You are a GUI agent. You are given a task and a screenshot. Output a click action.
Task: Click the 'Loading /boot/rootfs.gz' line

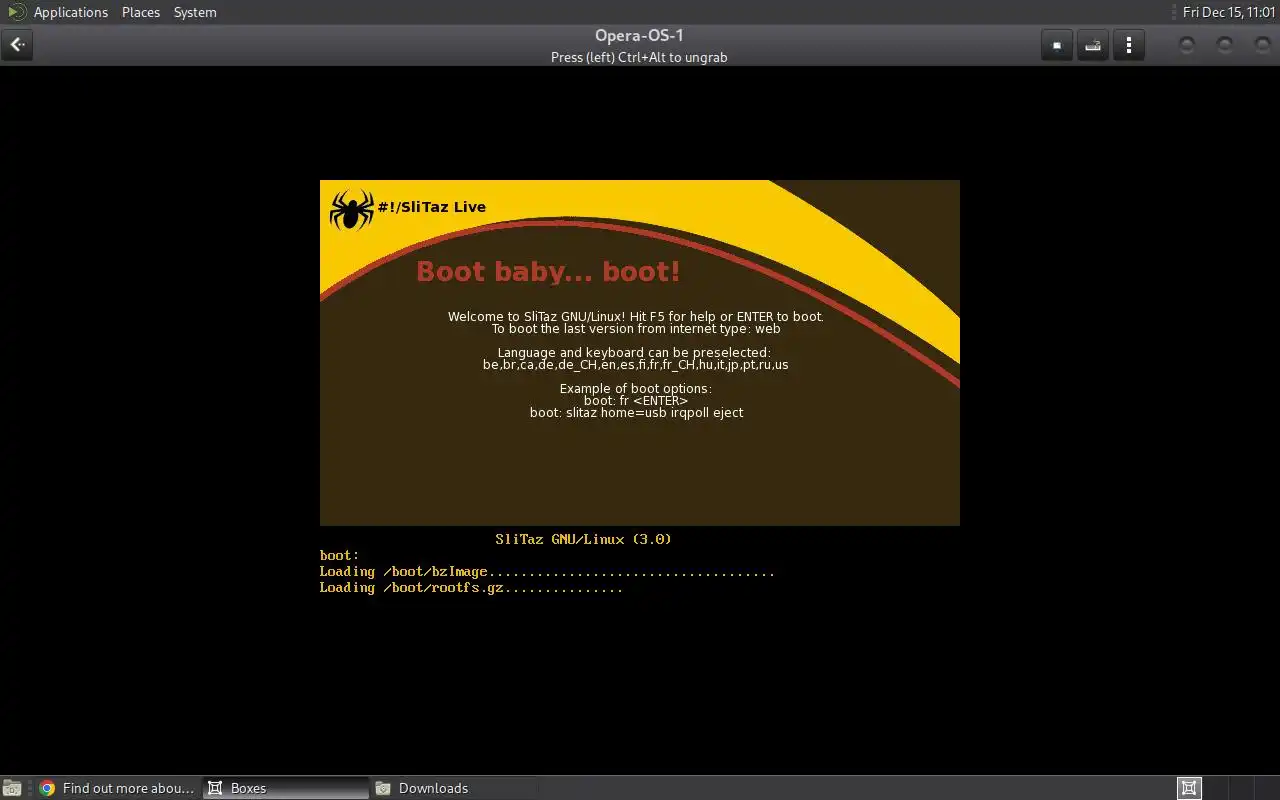tap(471, 588)
